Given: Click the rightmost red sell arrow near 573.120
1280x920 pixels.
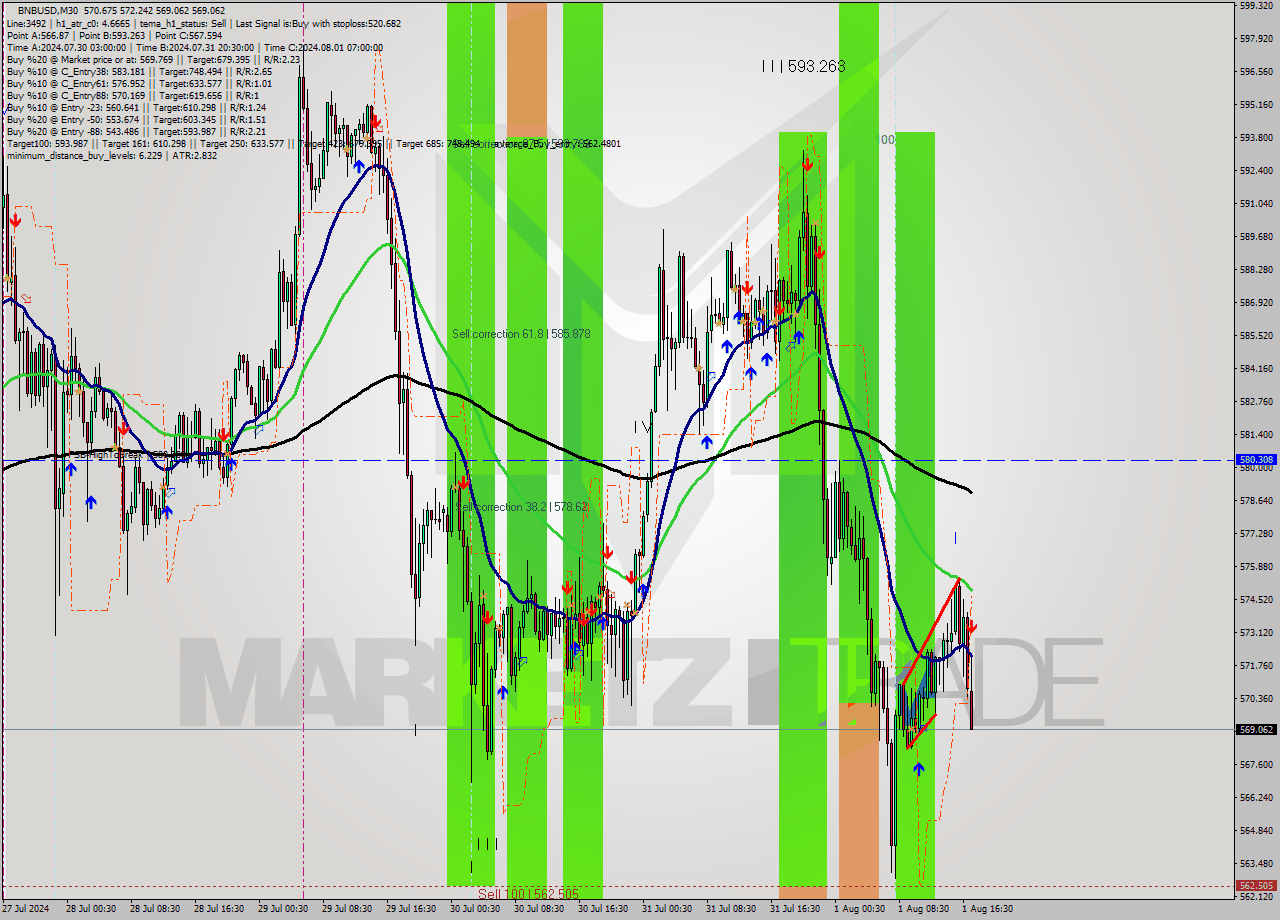Looking at the screenshot, I should pos(972,627).
